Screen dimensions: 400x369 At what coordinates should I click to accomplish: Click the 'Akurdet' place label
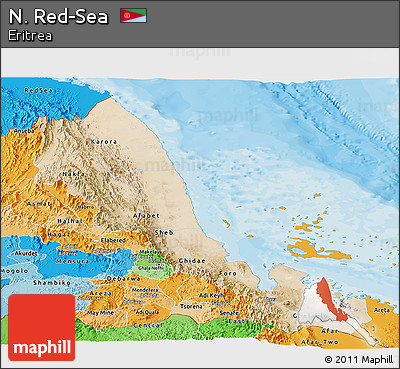[x=26, y=254]
